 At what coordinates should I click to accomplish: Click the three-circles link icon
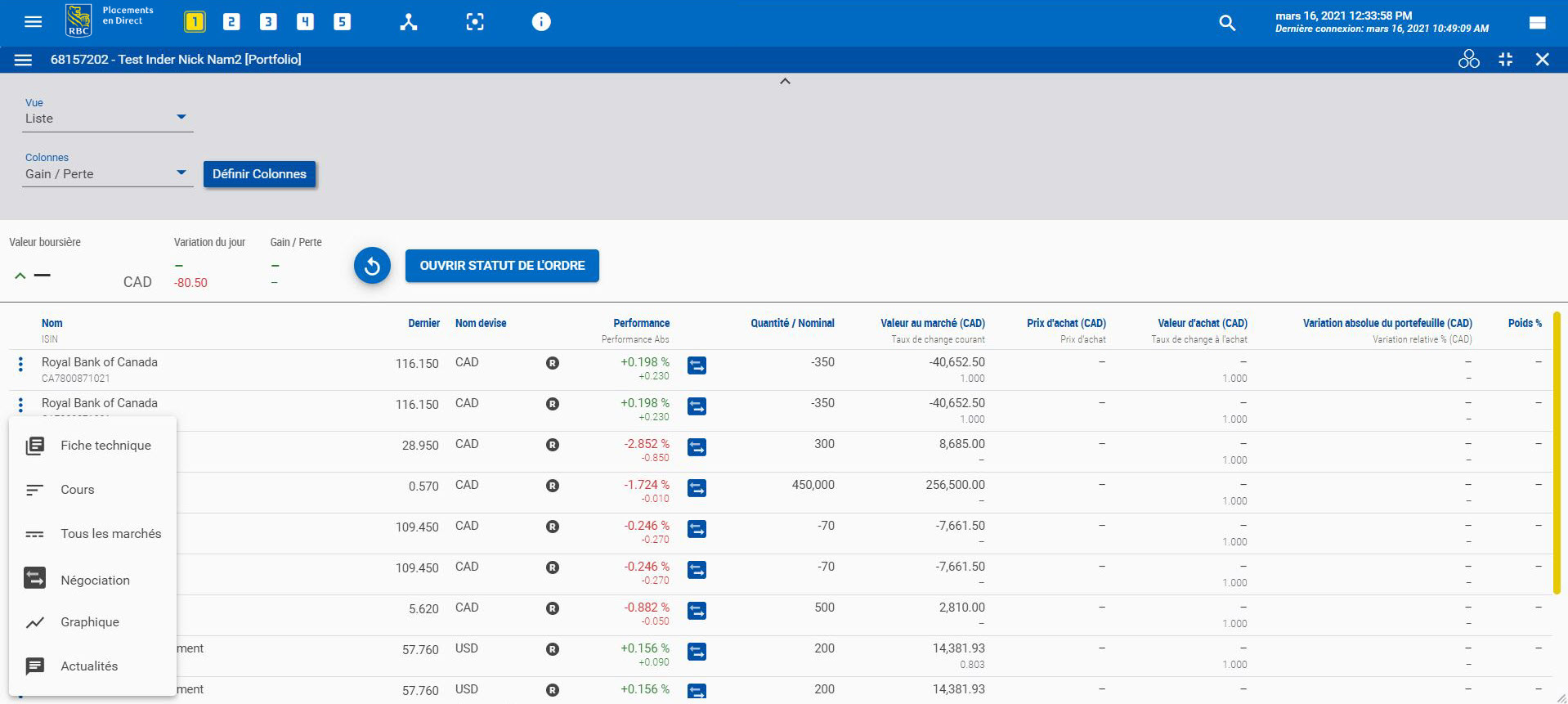(1468, 59)
